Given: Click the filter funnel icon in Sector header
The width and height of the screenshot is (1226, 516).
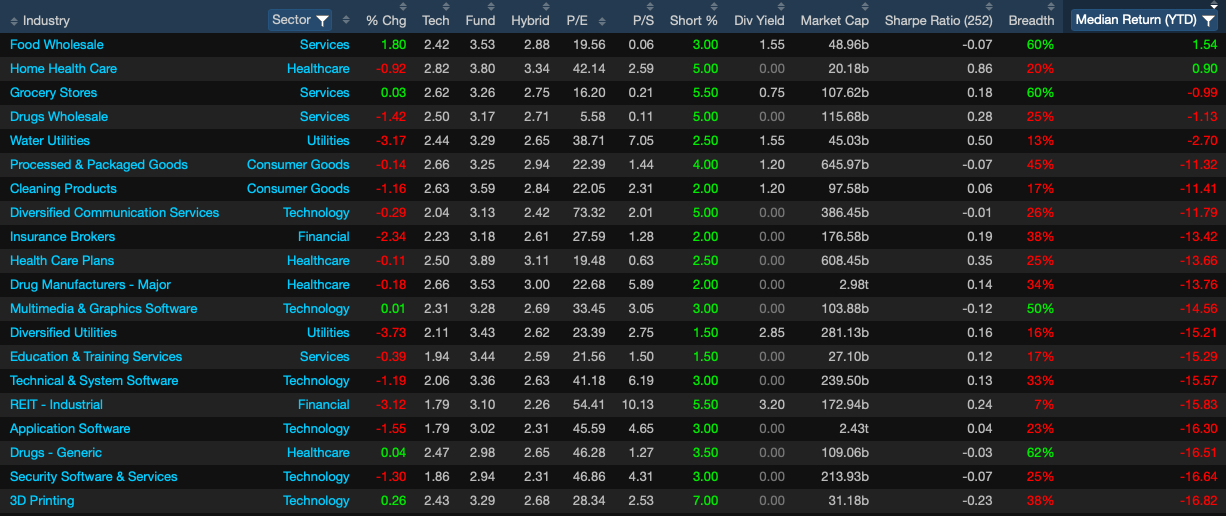Looking at the screenshot, I should (322, 20).
